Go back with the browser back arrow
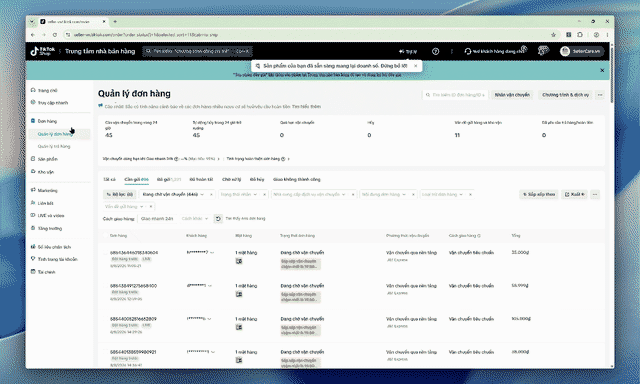 [x=33, y=35]
